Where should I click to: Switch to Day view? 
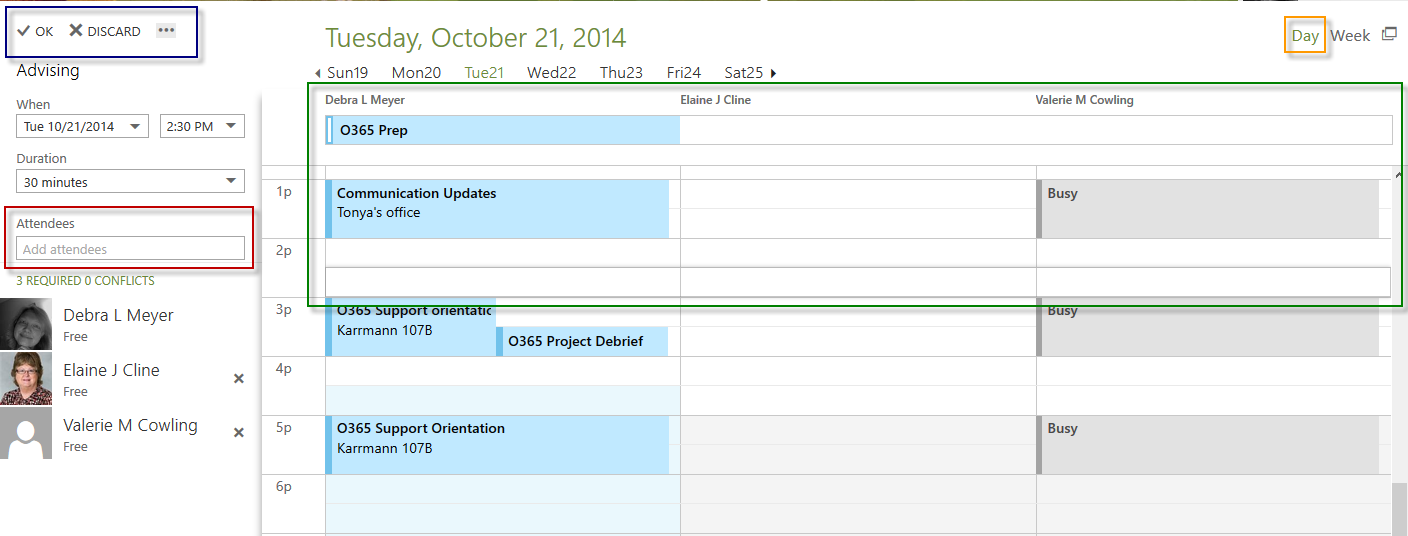pyautogui.click(x=1305, y=35)
